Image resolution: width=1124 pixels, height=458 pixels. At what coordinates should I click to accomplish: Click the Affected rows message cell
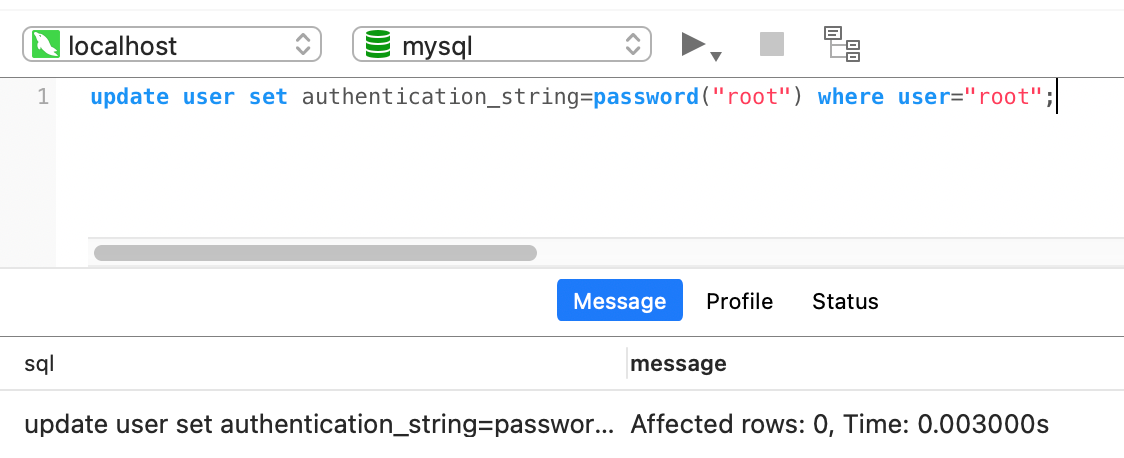[839, 425]
